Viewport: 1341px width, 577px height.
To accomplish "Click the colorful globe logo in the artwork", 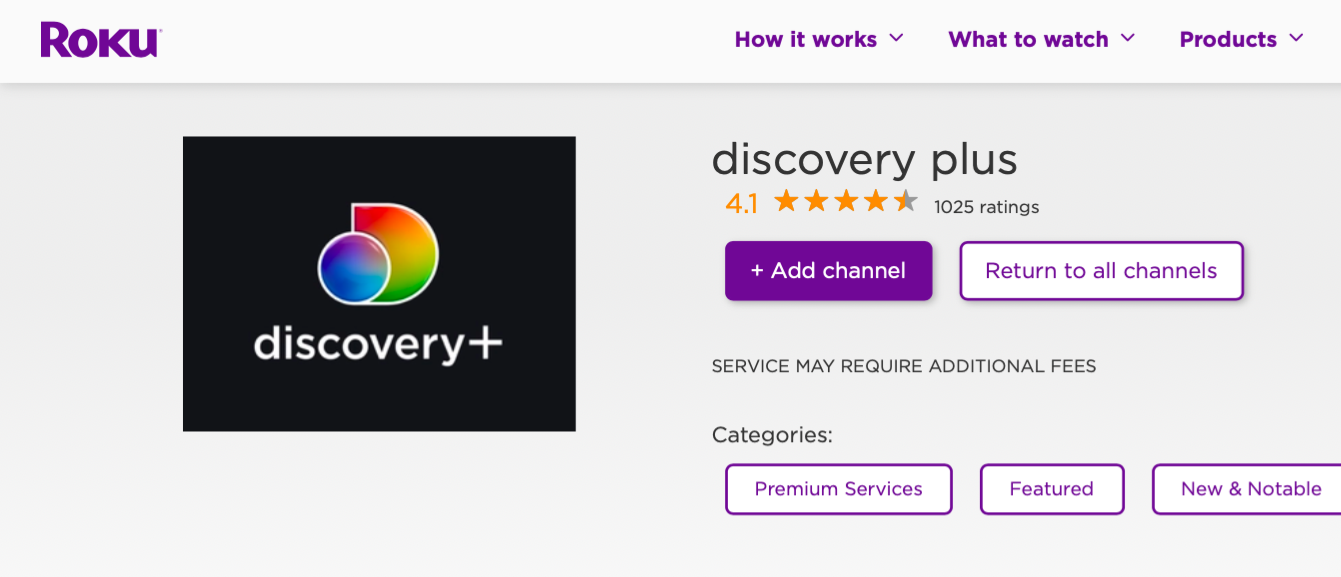I will [378, 254].
